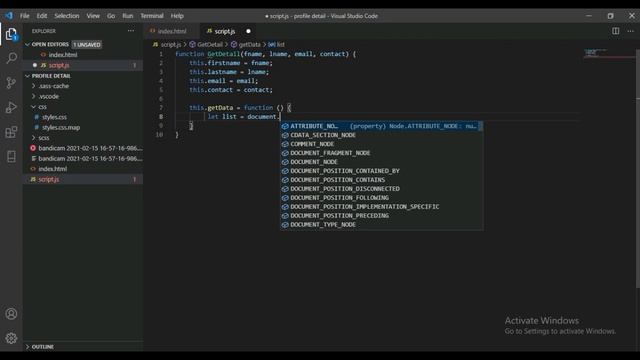
Task: Open the Help menu
Action: (x=177, y=16)
